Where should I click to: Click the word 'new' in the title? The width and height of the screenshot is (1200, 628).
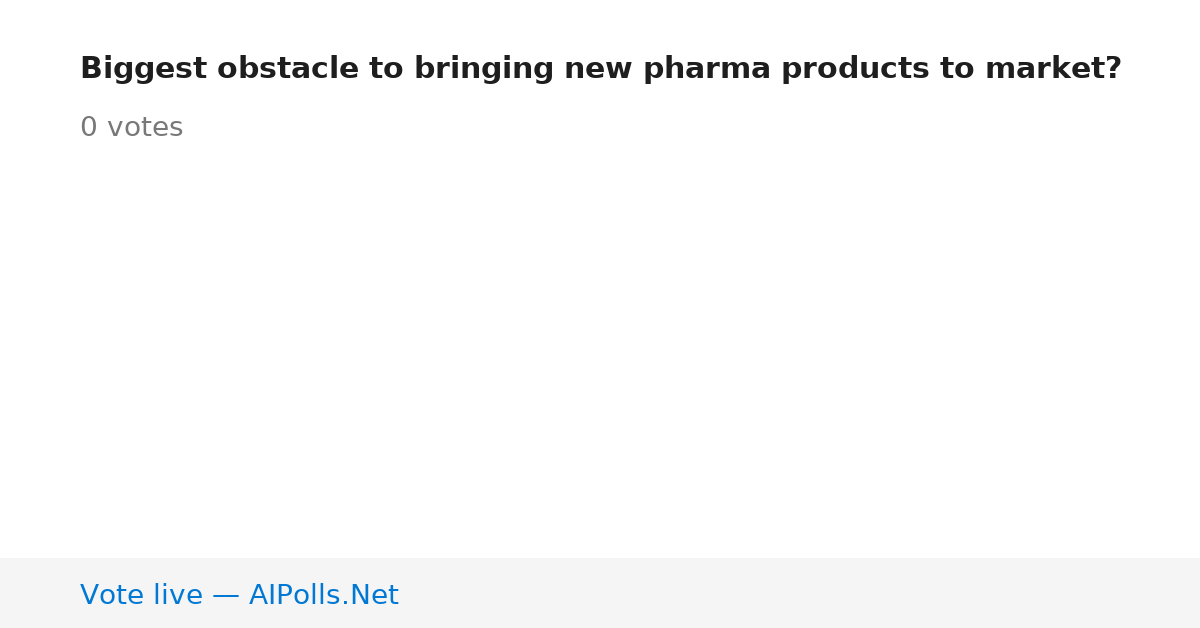point(598,69)
